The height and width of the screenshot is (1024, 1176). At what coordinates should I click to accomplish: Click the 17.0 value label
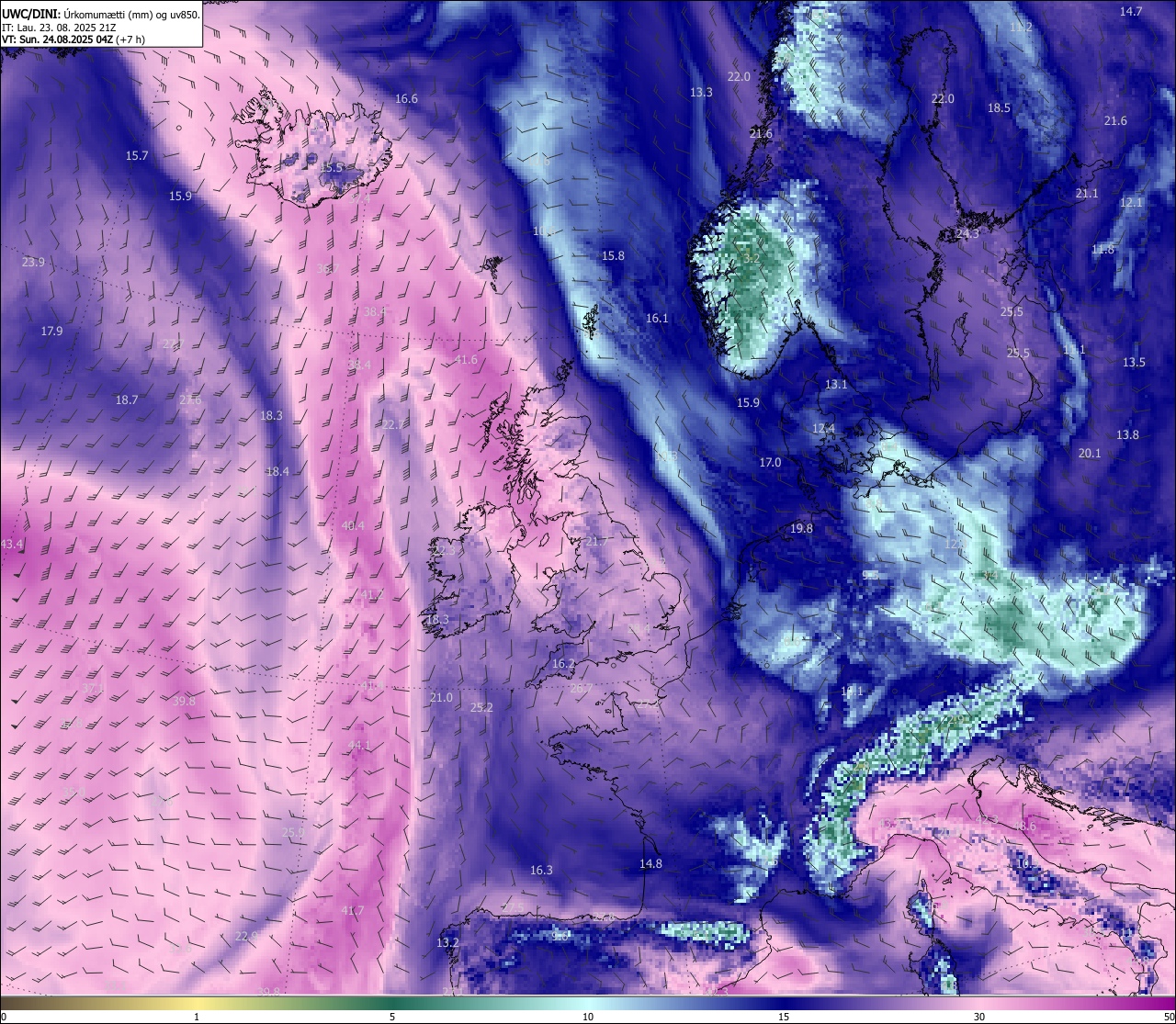pyautogui.click(x=770, y=463)
